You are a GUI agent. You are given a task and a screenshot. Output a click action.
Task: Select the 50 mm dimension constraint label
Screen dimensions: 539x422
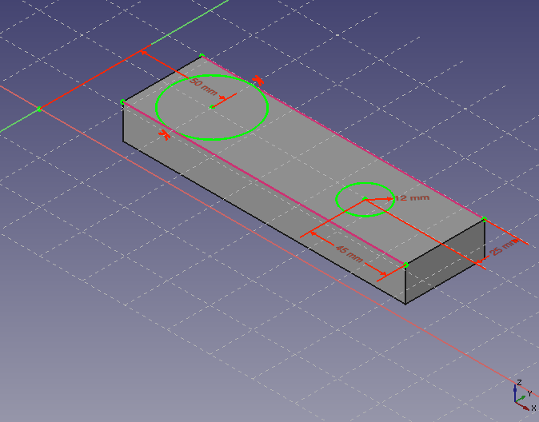click(x=204, y=87)
